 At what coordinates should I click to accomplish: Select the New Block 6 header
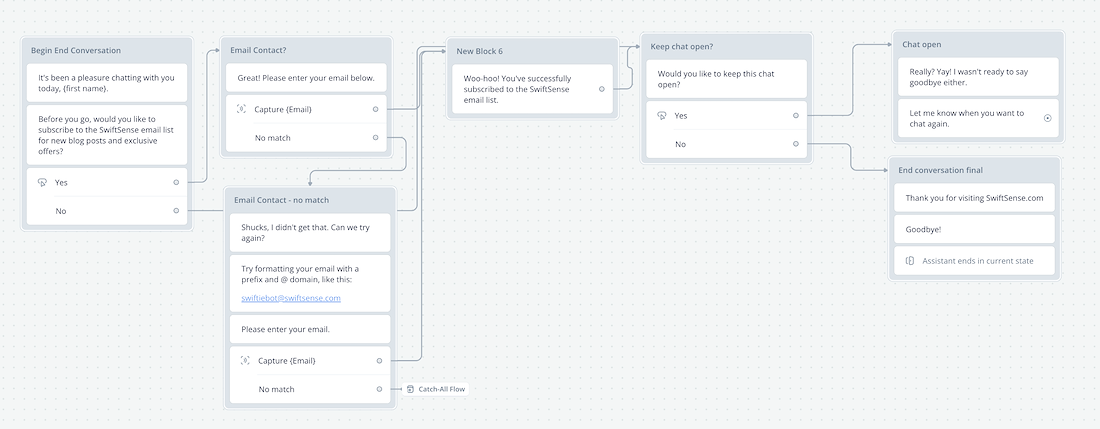[532, 51]
